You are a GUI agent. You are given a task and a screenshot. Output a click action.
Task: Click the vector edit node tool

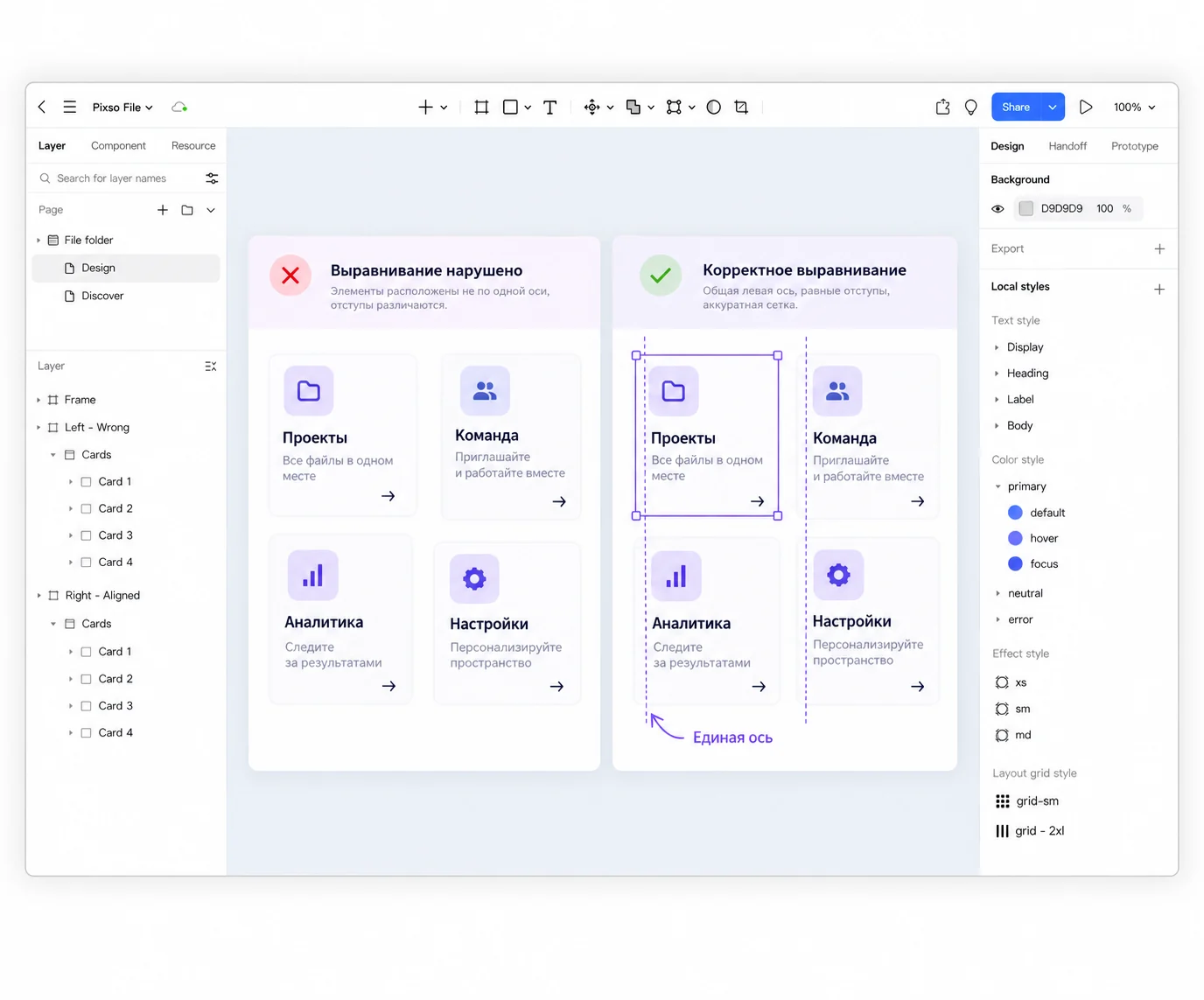(674, 107)
